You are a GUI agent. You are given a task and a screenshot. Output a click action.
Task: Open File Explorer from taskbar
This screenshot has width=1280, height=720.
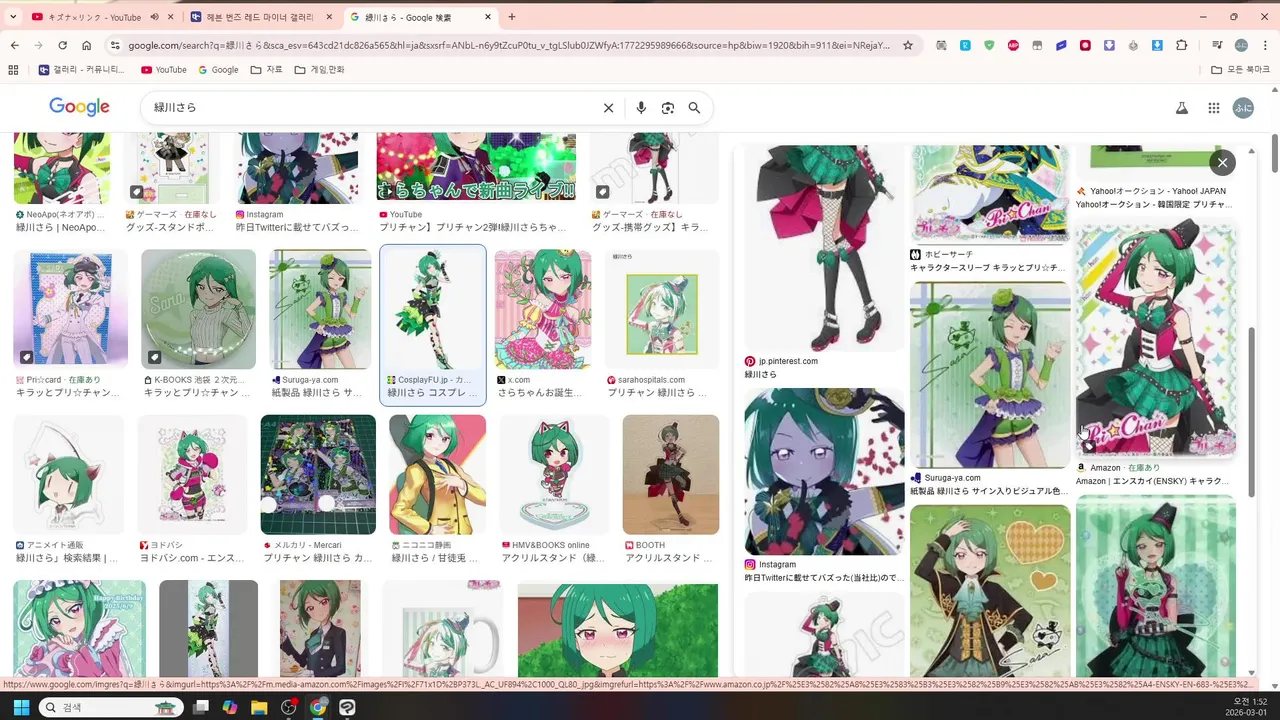(259, 707)
